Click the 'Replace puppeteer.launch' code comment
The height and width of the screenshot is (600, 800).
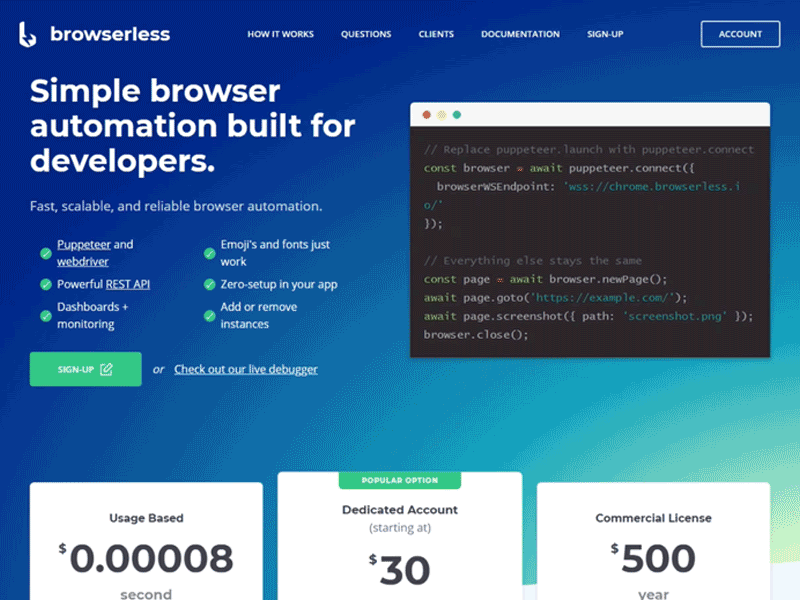[588, 149]
